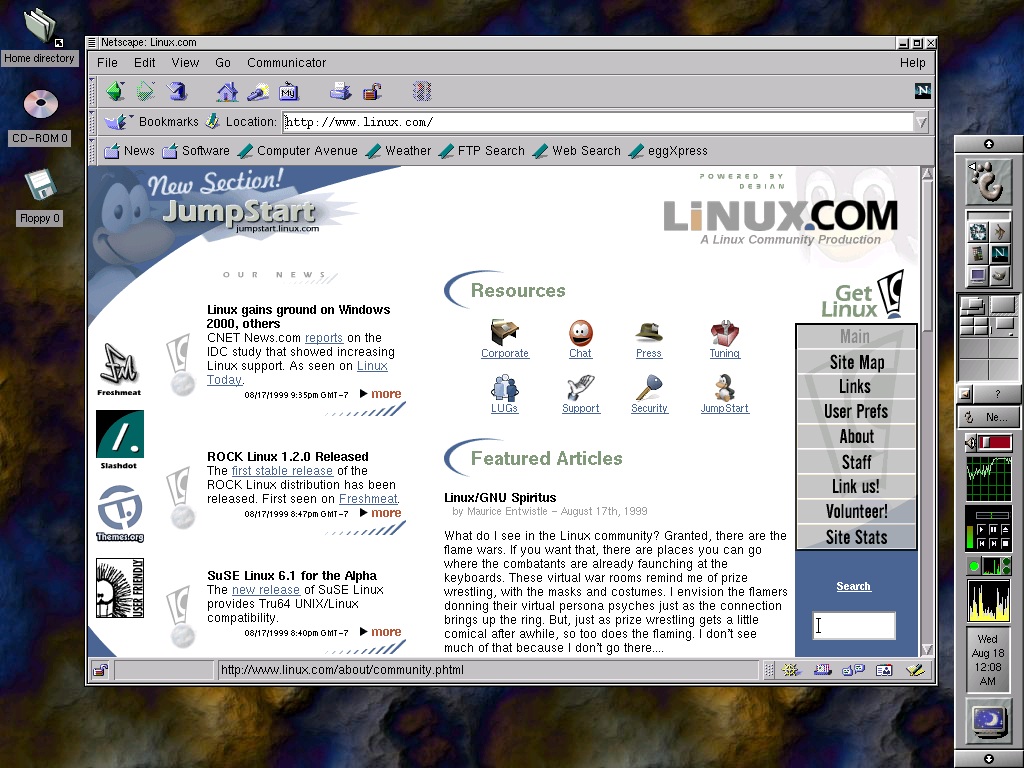Viewport: 1024px width, 768px height.
Task: Click the Tuning toolbox icon
Action: (x=724, y=333)
